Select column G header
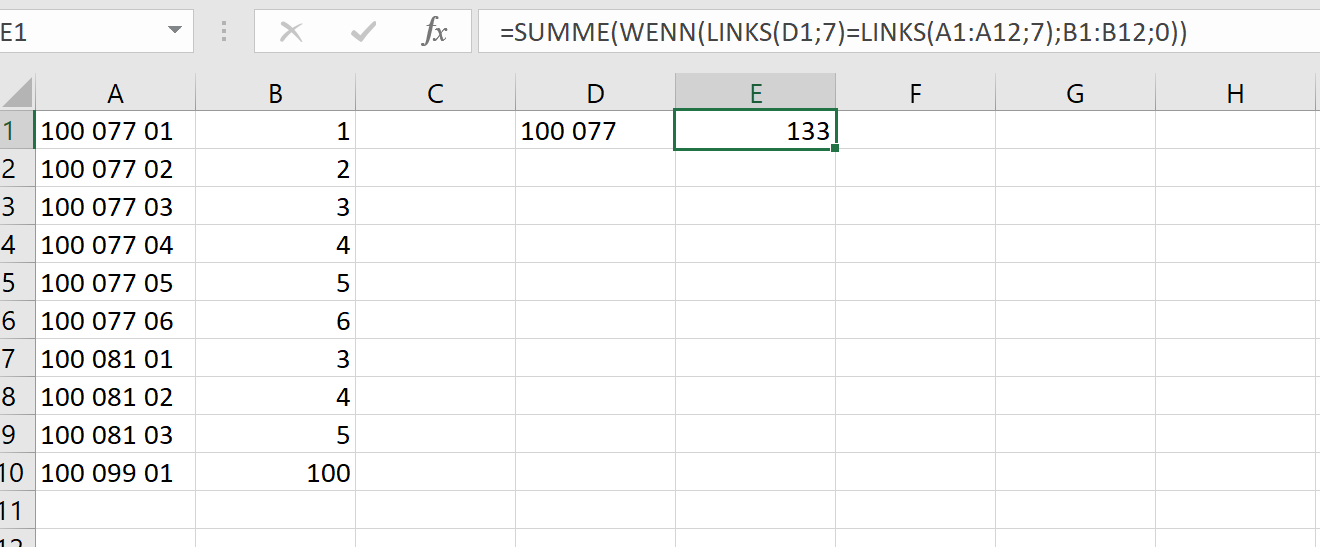1320x547 pixels. 1076,94
